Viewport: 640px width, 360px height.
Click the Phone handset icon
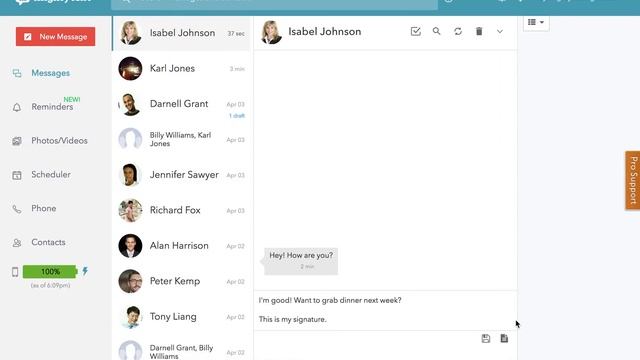pyautogui.click(x=17, y=209)
